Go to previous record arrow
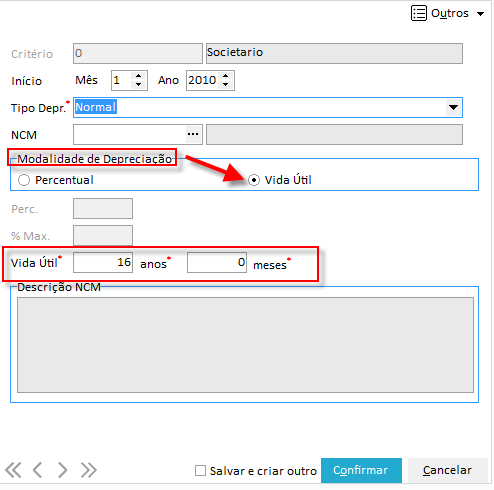Image resolution: width=494 pixels, height=490 pixels. (x=38, y=470)
